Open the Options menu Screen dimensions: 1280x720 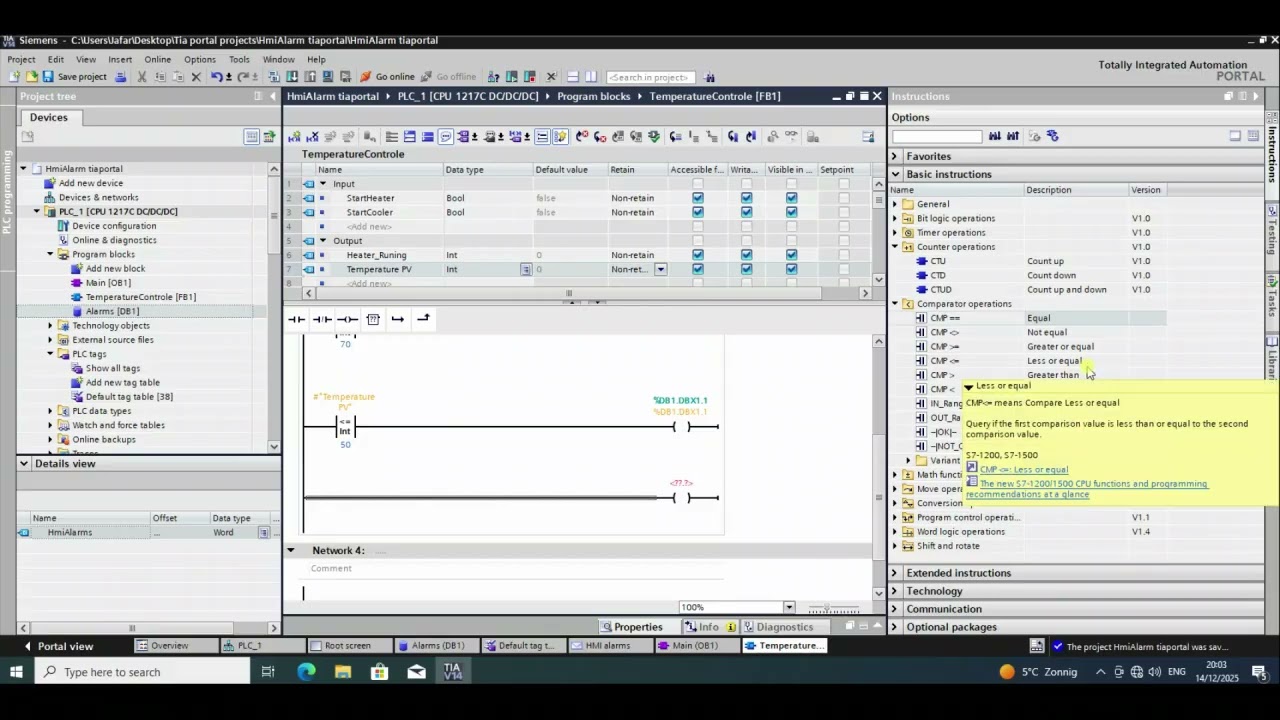pyautogui.click(x=199, y=59)
